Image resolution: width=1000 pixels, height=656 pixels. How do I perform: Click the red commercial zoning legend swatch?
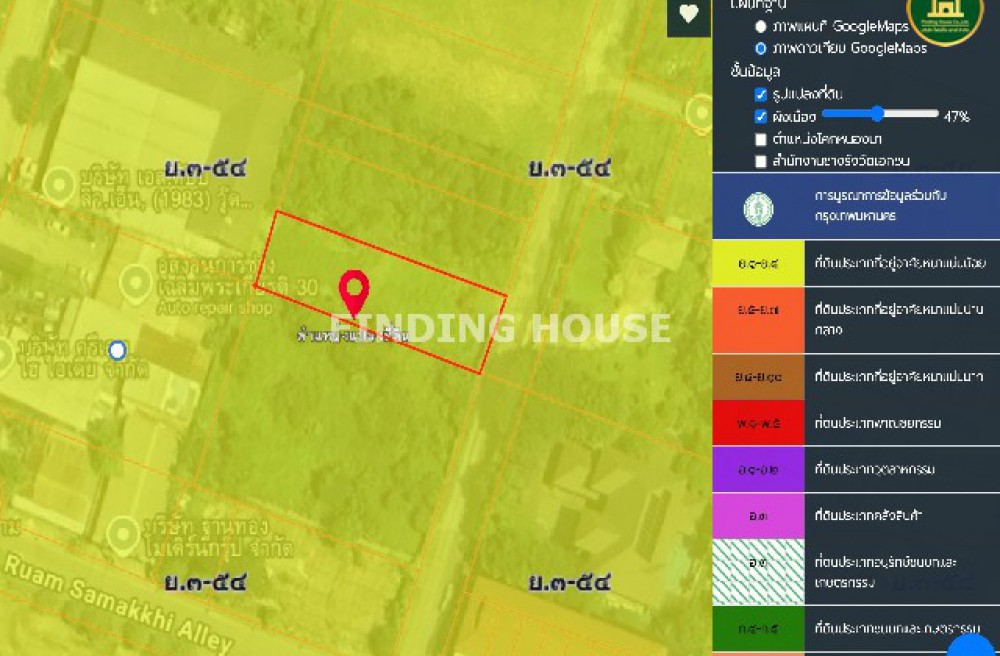[758, 423]
